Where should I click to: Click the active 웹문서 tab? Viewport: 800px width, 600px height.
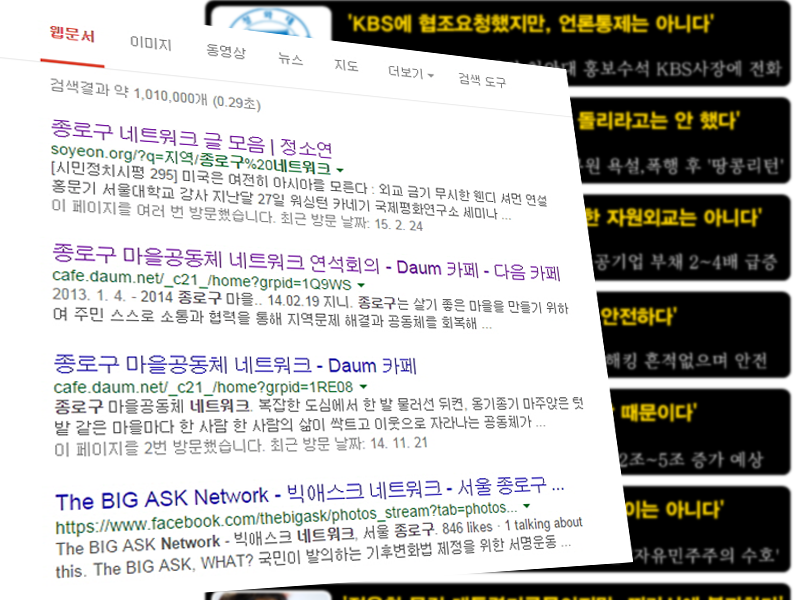(x=73, y=36)
